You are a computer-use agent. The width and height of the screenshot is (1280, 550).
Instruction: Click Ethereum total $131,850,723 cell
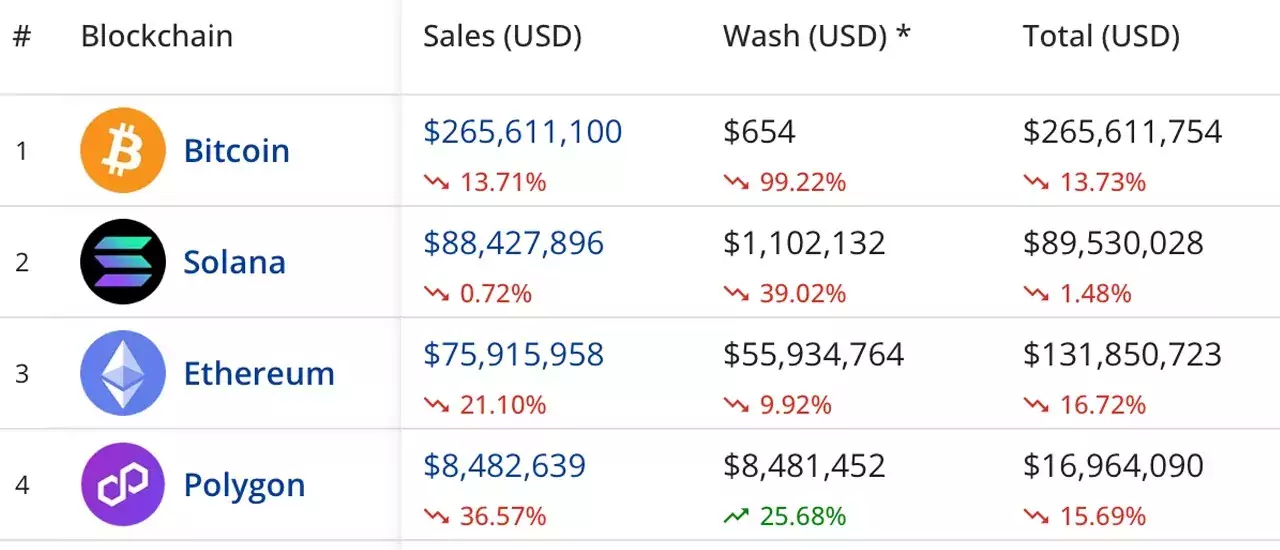[x=1122, y=354]
